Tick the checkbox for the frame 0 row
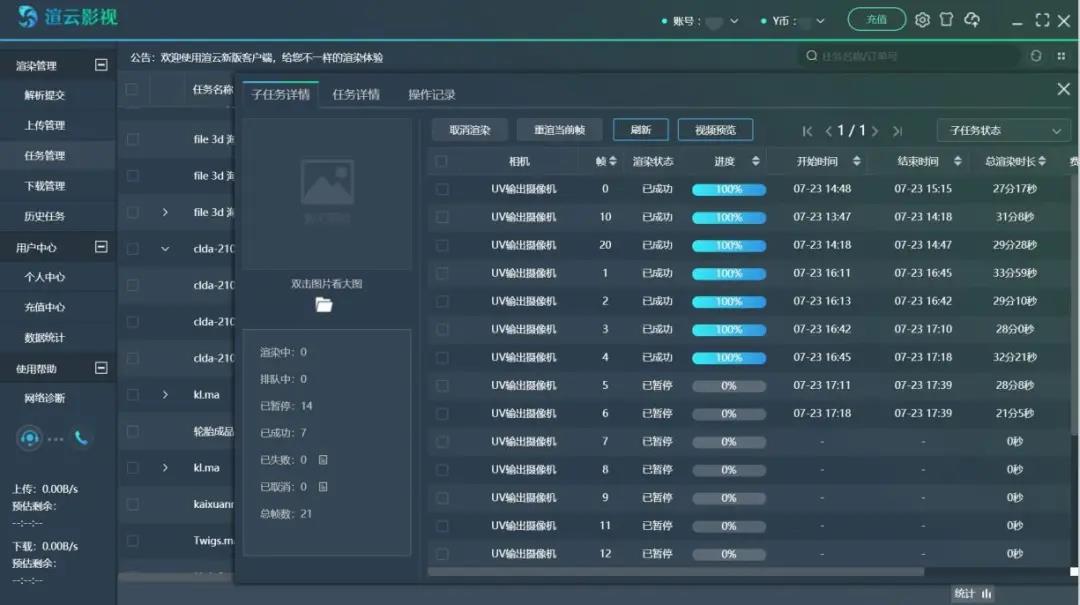Image resolution: width=1080 pixels, height=605 pixels. [x=442, y=189]
